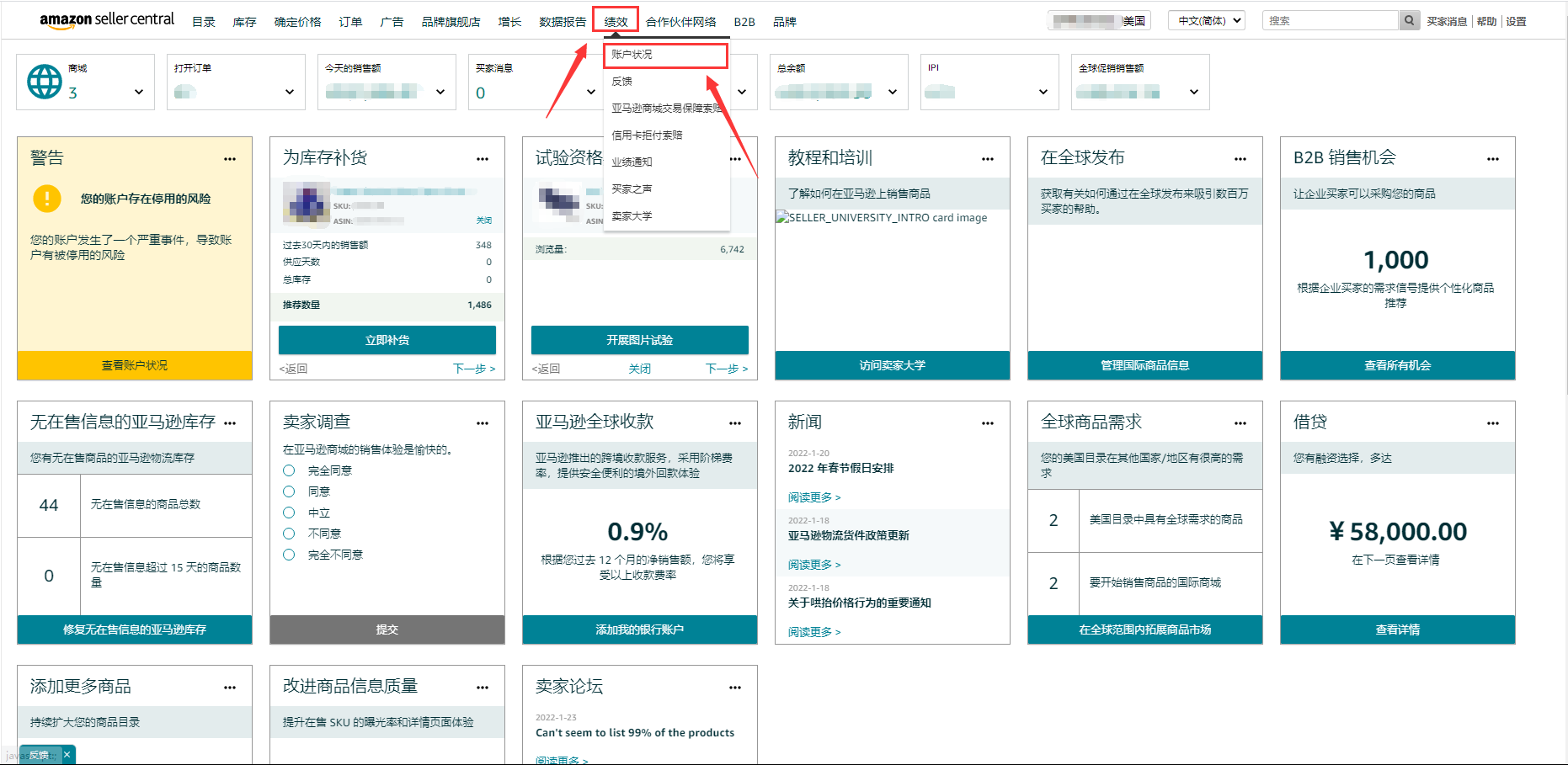Close the 反馈 tab with its X
The width and height of the screenshot is (1568, 765).
point(67,755)
